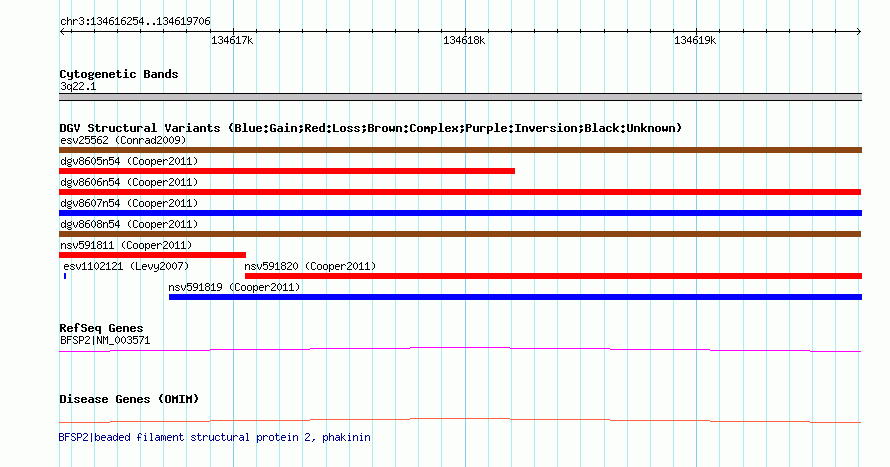This screenshot has width=890, height=467.
Task: Click the dgv8608n54 brown complex bar
Action: click(460, 234)
